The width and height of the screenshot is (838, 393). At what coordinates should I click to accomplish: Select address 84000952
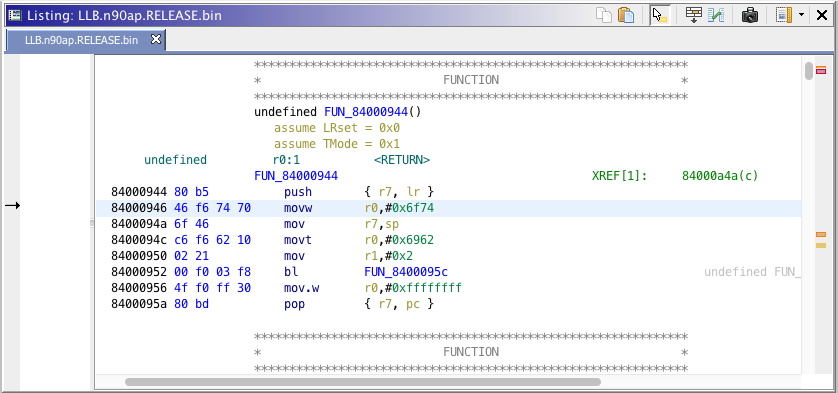[x=139, y=272]
